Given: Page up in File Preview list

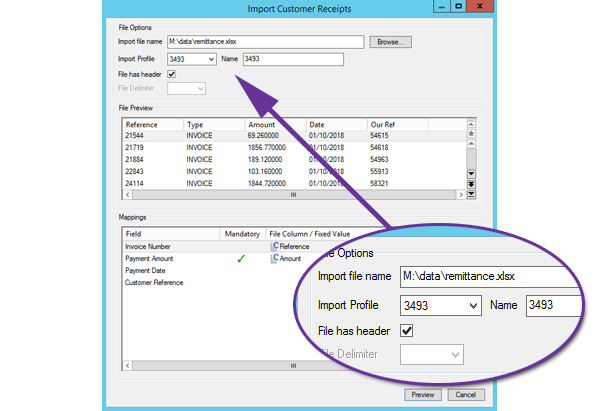Looking at the screenshot, I should pos(471,134).
